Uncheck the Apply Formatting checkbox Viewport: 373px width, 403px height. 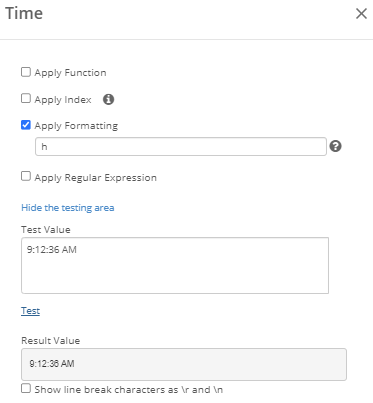click(x=26, y=125)
